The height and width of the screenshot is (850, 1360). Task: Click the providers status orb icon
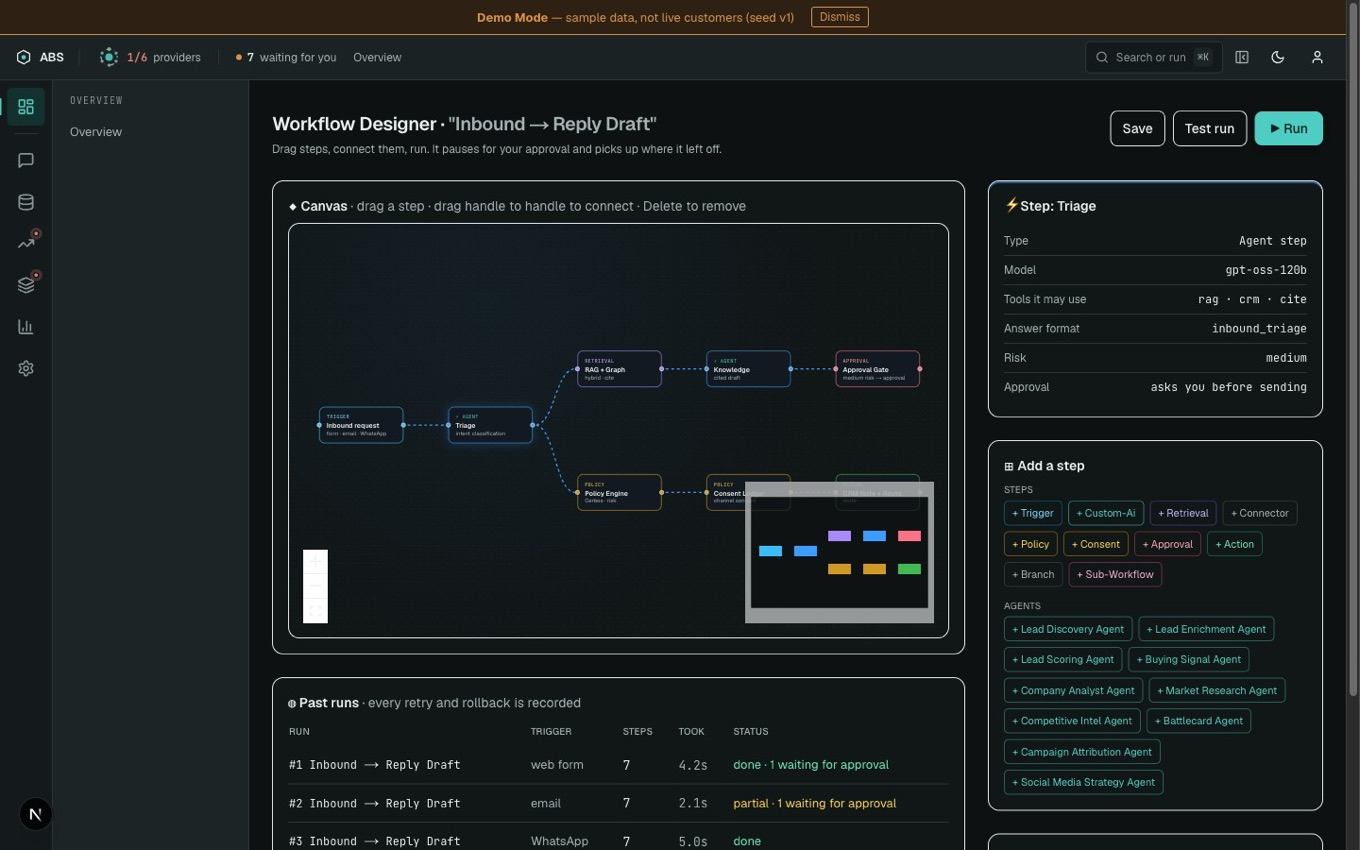[x=108, y=57]
